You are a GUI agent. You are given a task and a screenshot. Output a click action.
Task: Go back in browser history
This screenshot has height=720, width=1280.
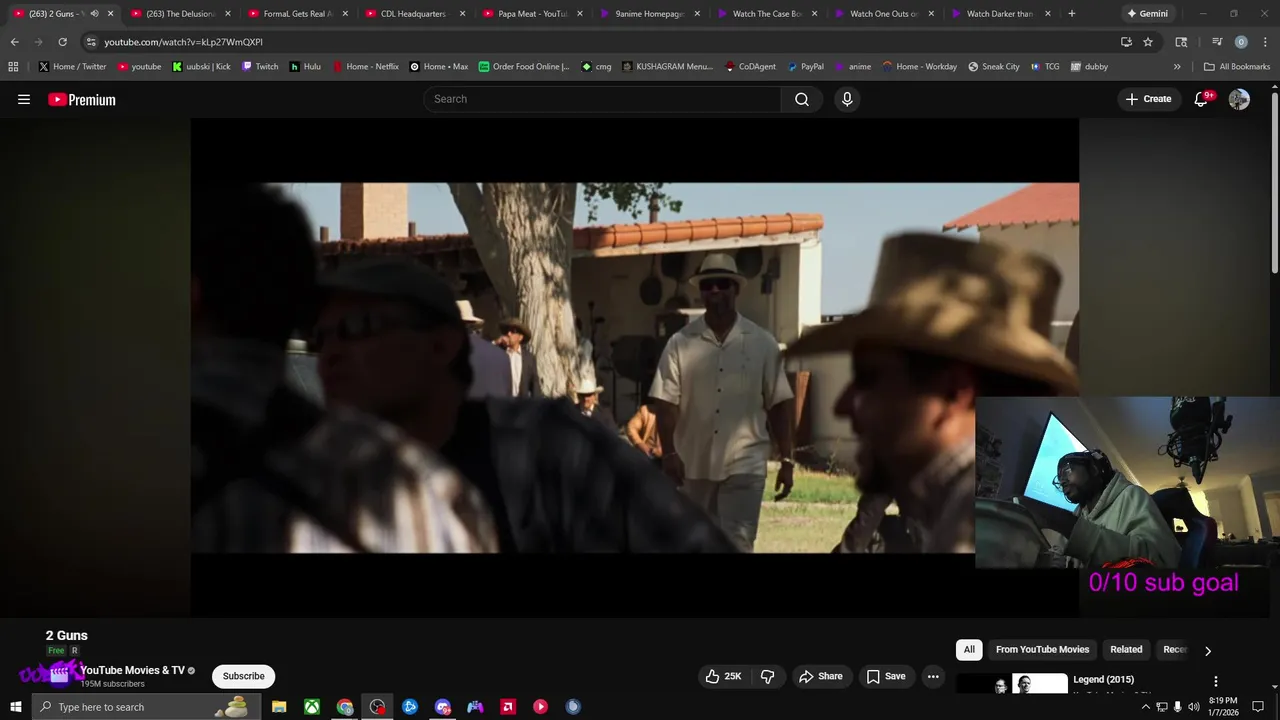[14, 42]
